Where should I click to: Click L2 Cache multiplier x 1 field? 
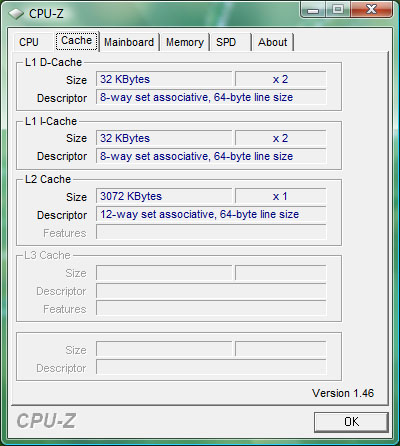point(280,196)
